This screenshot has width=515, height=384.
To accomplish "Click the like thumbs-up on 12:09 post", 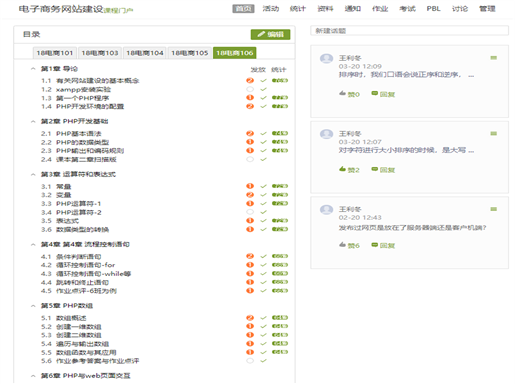I will point(342,93).
